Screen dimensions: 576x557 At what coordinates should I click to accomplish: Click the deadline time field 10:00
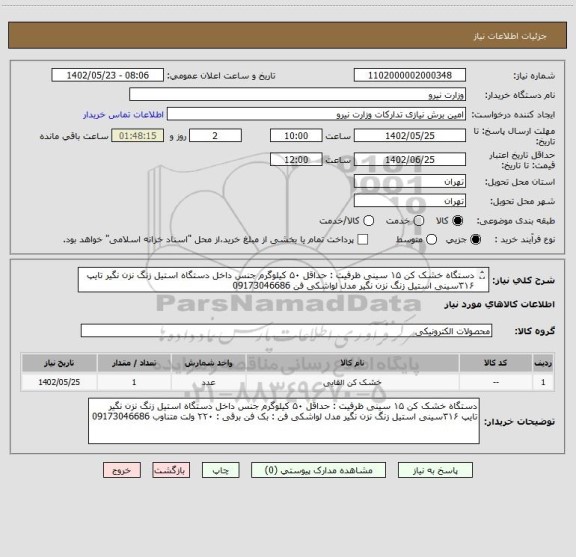pos(296,136)
